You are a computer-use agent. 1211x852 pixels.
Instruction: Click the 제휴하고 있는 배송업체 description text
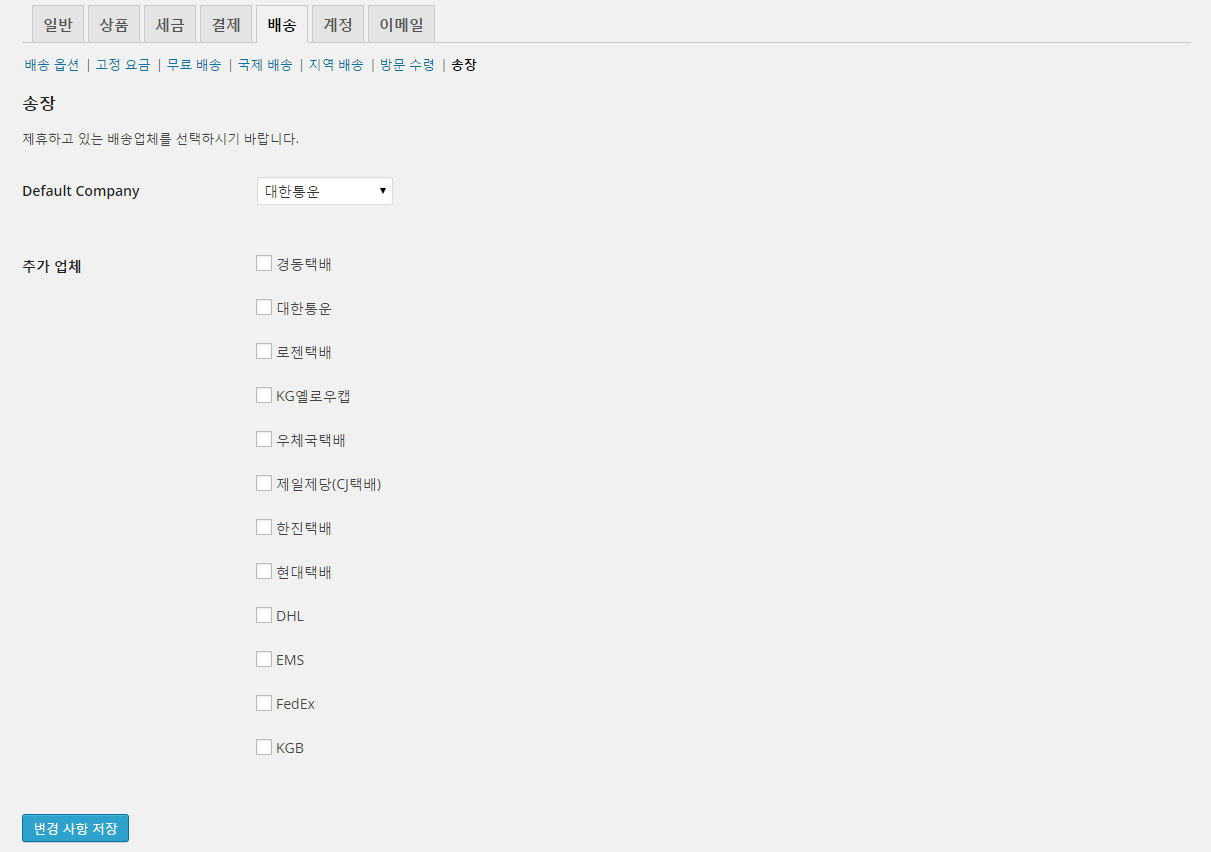pyautogui.click(x=160, y=139)
